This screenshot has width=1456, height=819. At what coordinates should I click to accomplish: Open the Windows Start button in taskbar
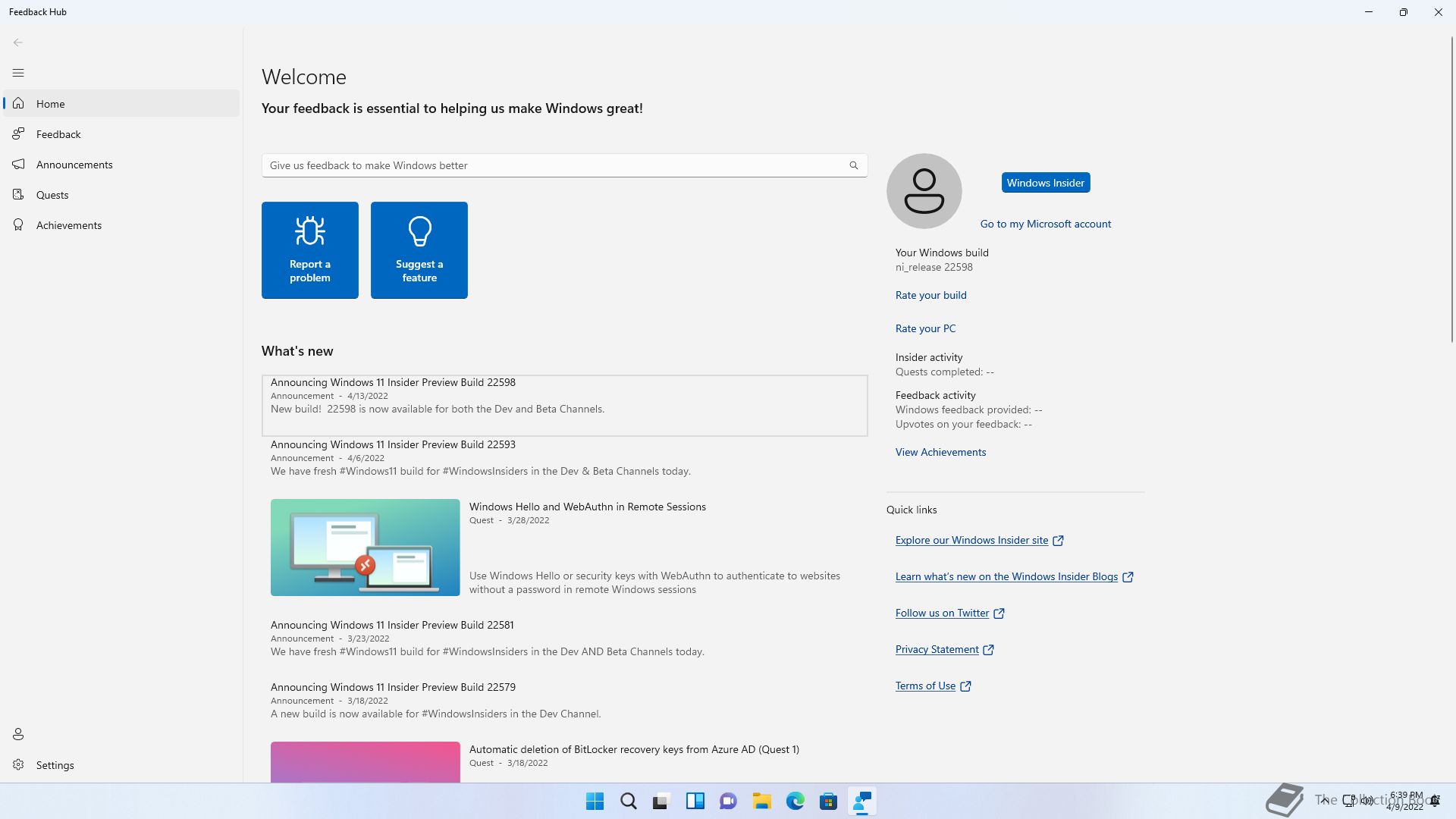595,801
